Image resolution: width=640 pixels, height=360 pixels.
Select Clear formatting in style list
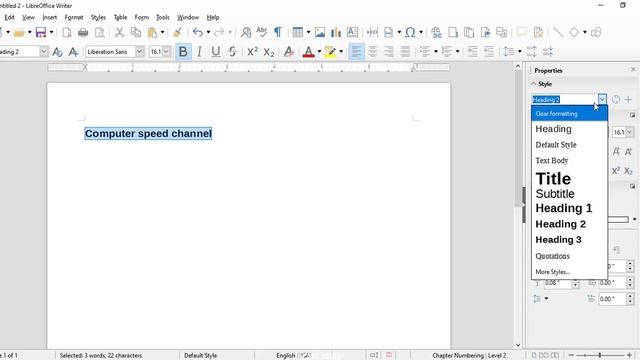click(x=569, y=113)
